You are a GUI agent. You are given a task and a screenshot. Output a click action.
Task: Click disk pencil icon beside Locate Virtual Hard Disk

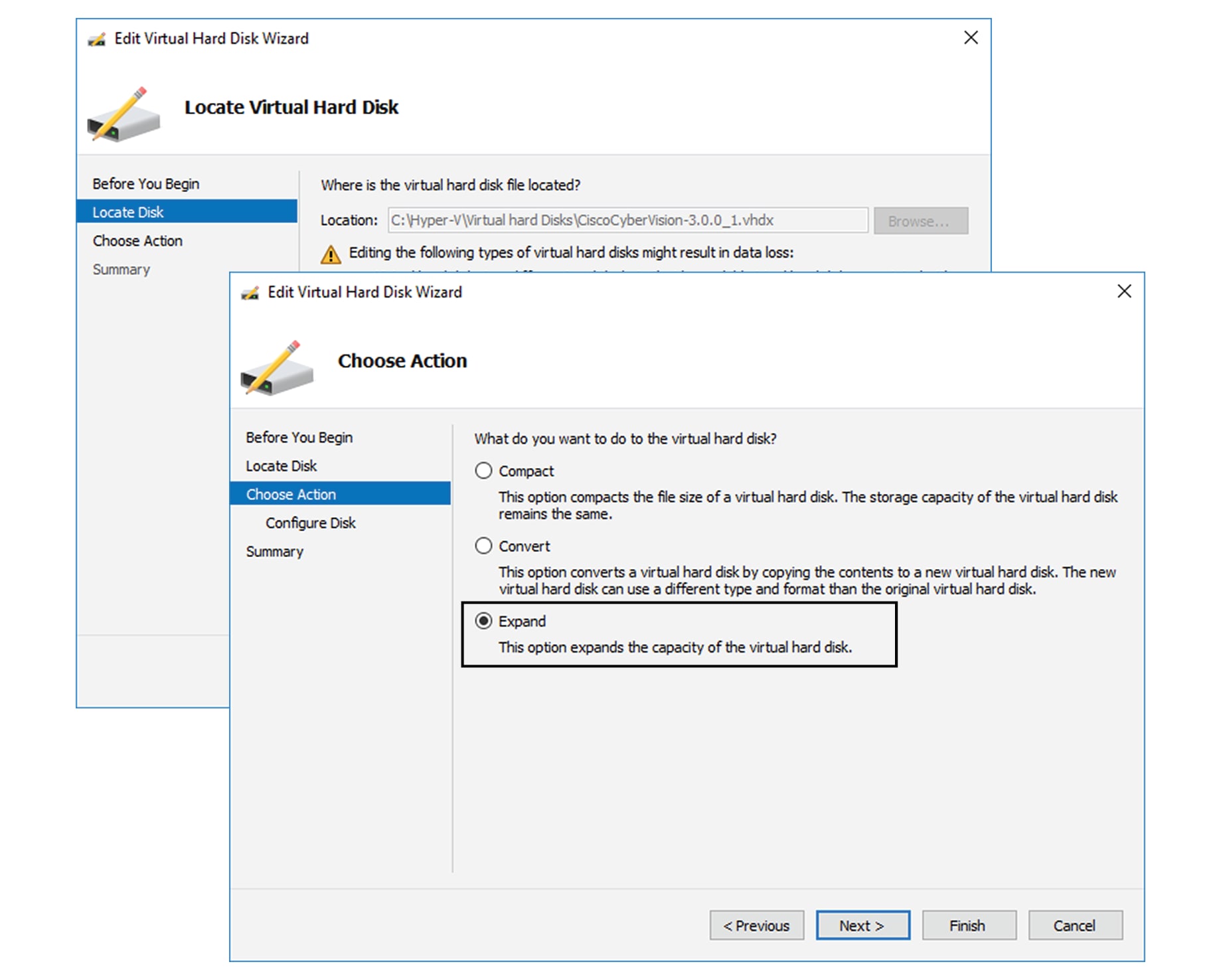[x=123, y=115]
